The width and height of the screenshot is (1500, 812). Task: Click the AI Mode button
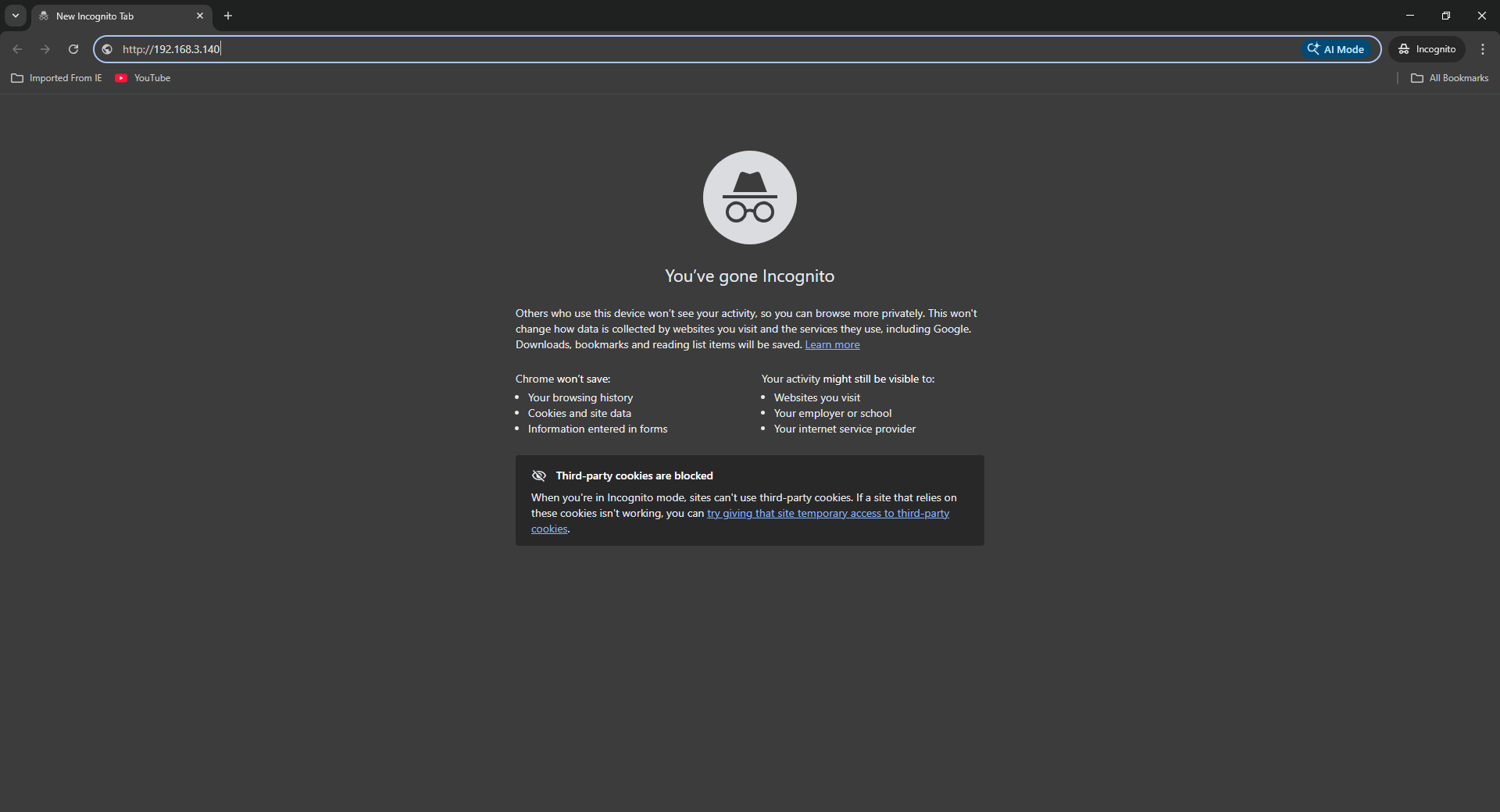[x=1336, y=49]
